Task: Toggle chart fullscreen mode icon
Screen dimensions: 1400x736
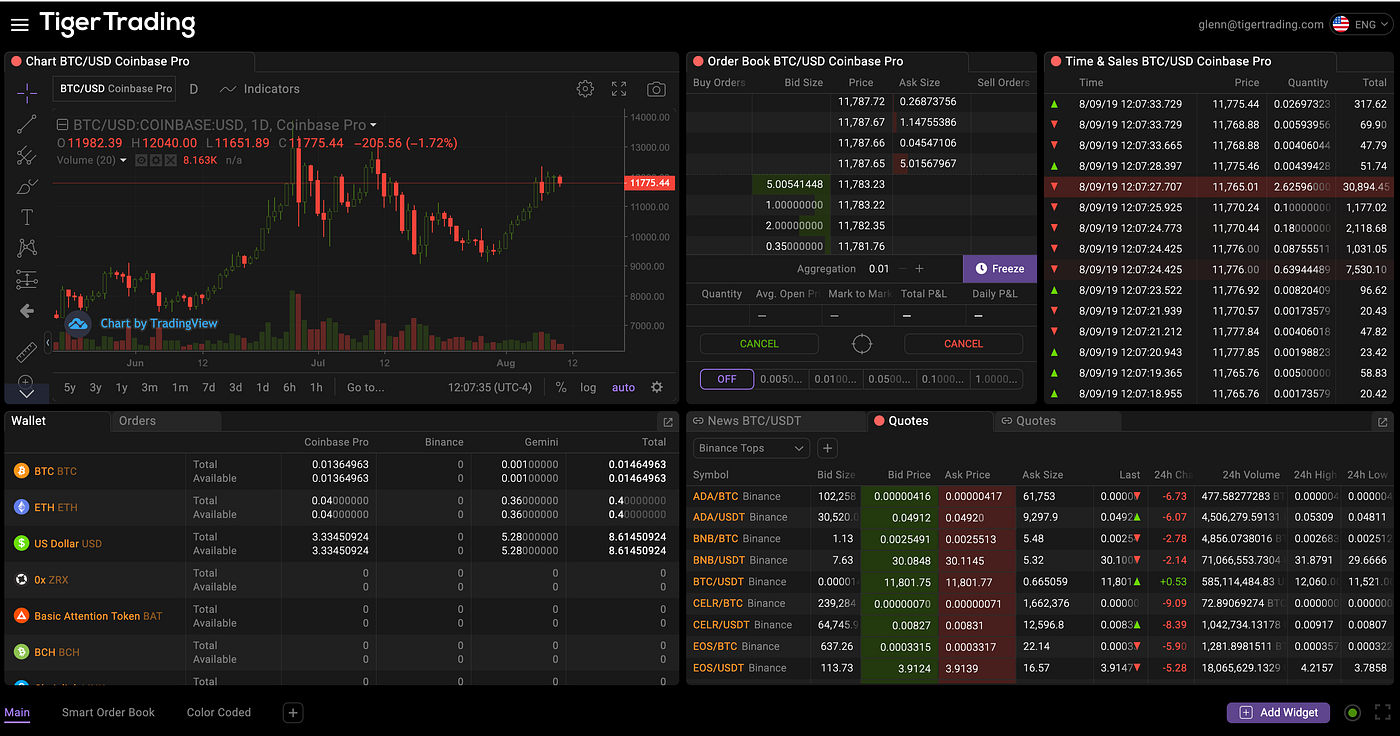Action: [619, 89]
